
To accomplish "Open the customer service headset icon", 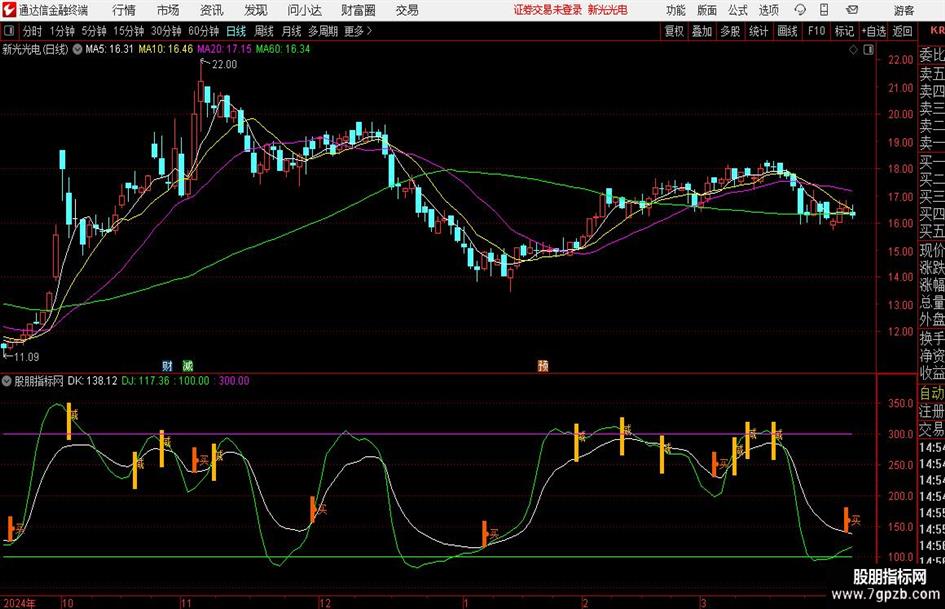I will point(800,10).
